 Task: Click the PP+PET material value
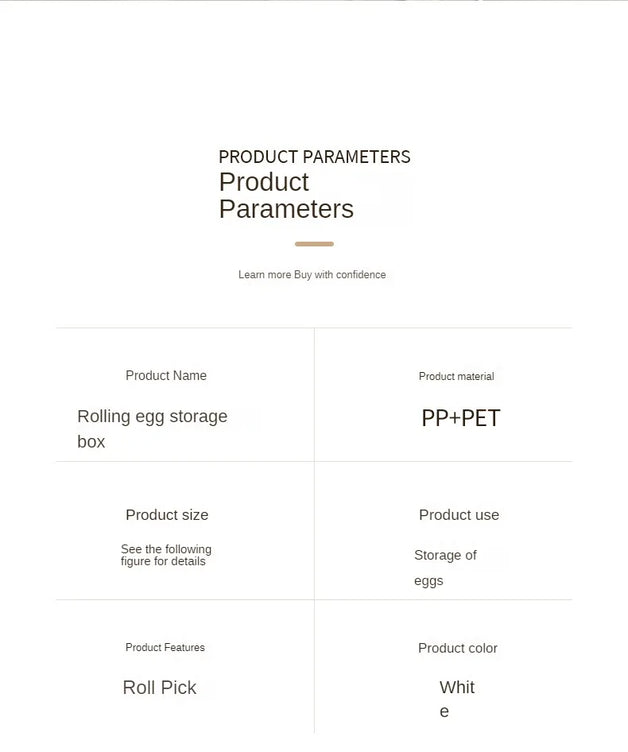coord(461,418)
